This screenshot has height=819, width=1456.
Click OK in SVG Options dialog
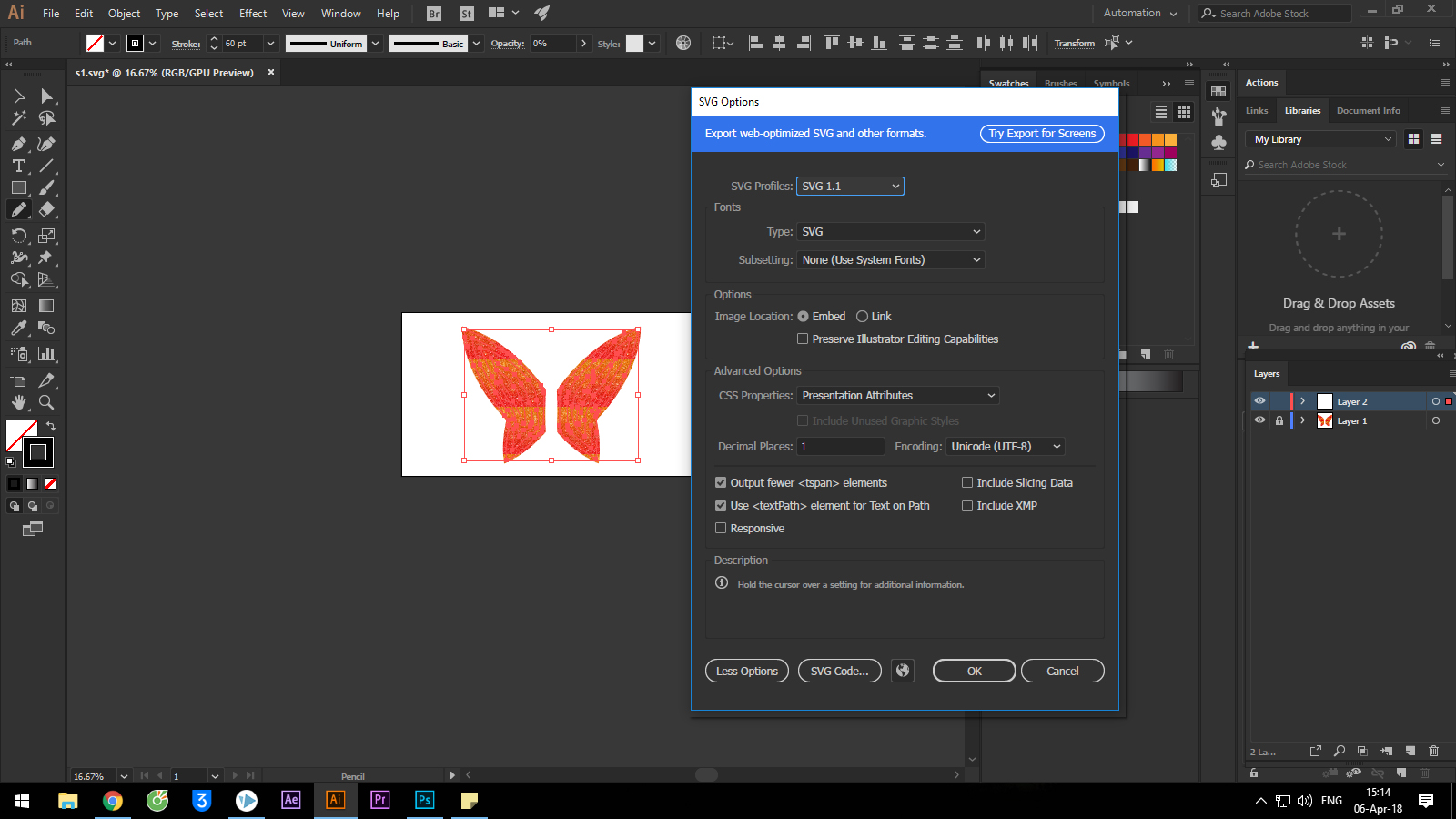pyautogui.click(x=975, y=671)
